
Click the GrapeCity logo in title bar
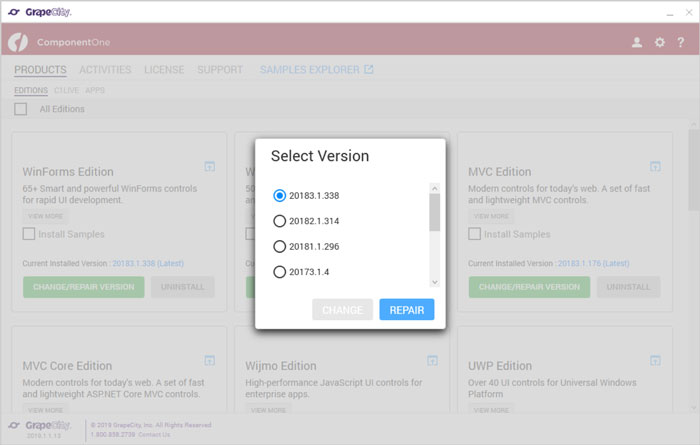(39, 12)
